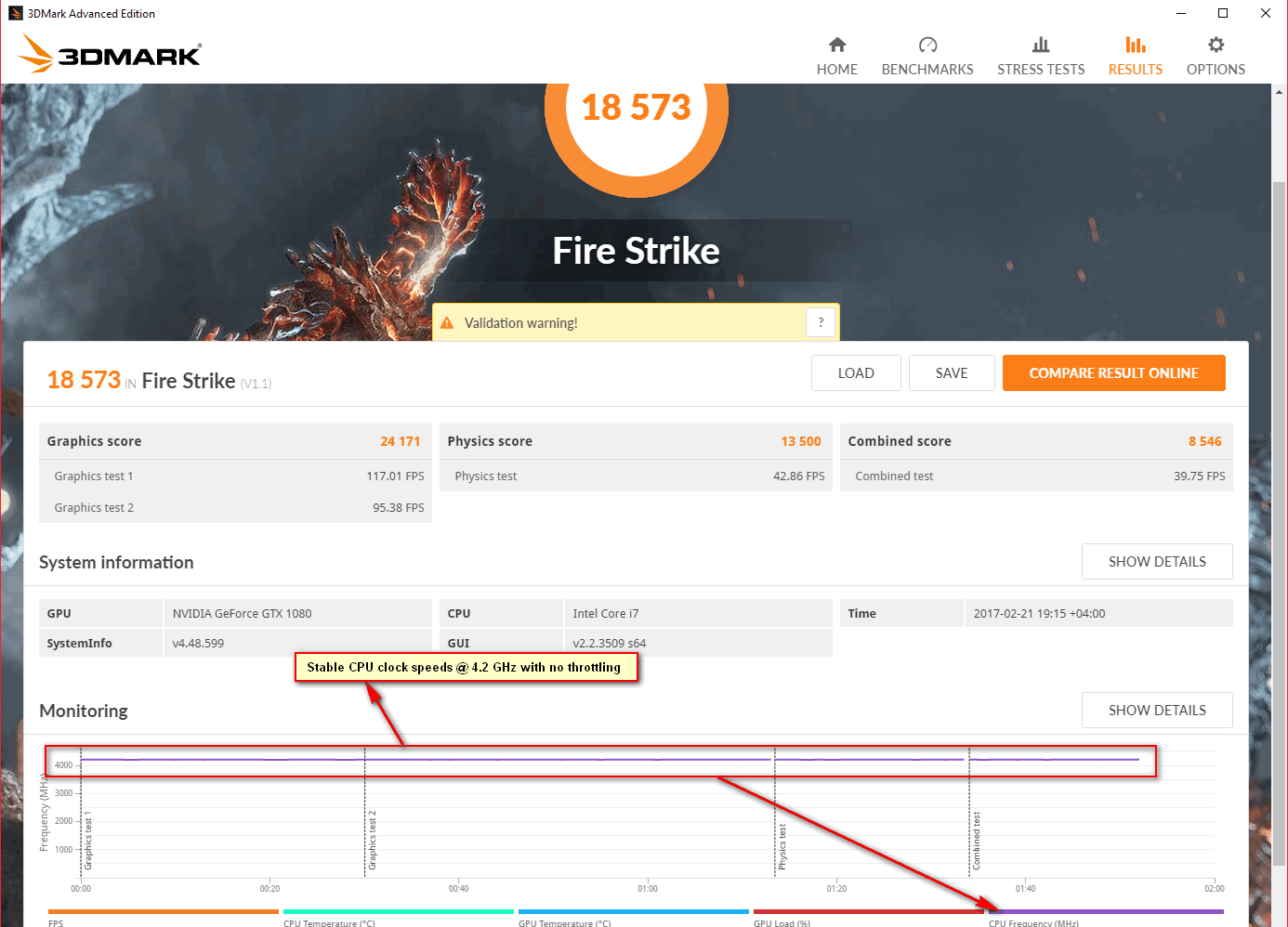1288x927 pixels.
Task: Toggle the blue GPU Temperature legend bar
Action: (x=634, y=912)
